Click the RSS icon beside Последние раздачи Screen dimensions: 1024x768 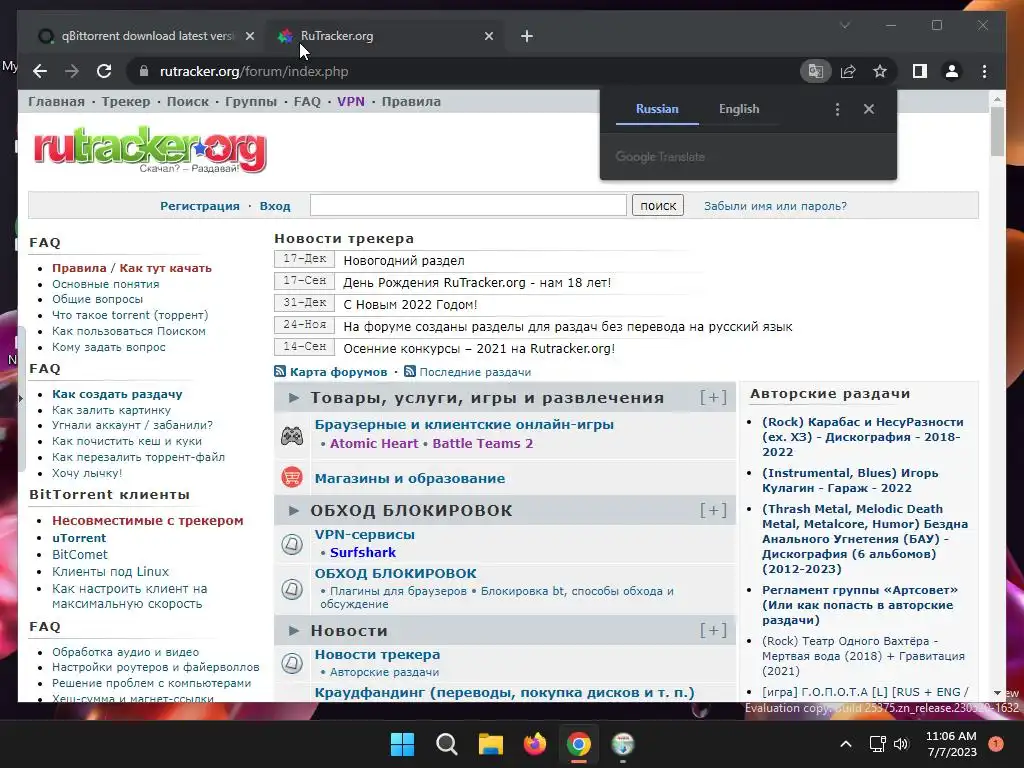[409, 372]
